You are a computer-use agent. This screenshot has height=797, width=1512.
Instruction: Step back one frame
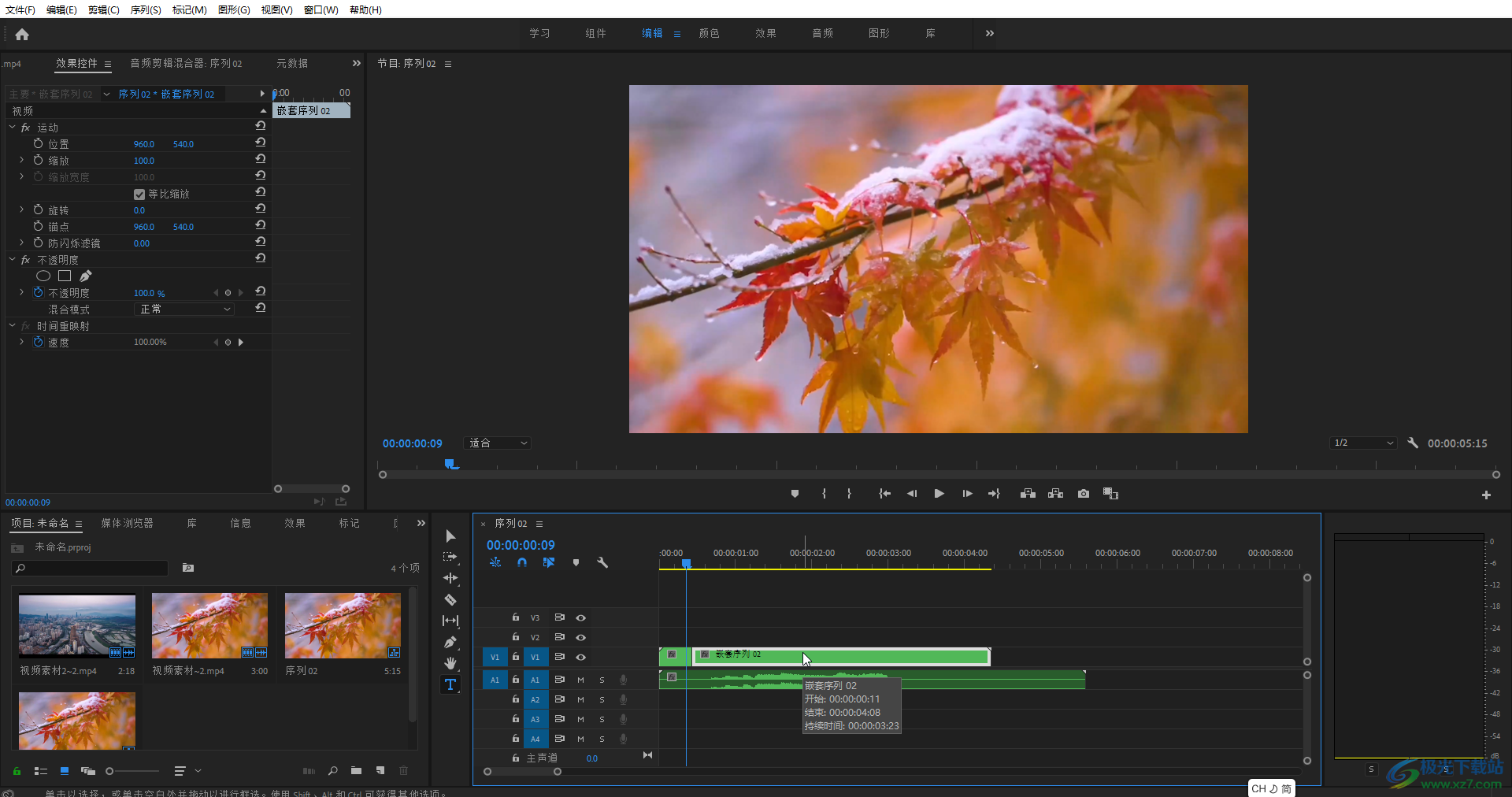[912, 494]
